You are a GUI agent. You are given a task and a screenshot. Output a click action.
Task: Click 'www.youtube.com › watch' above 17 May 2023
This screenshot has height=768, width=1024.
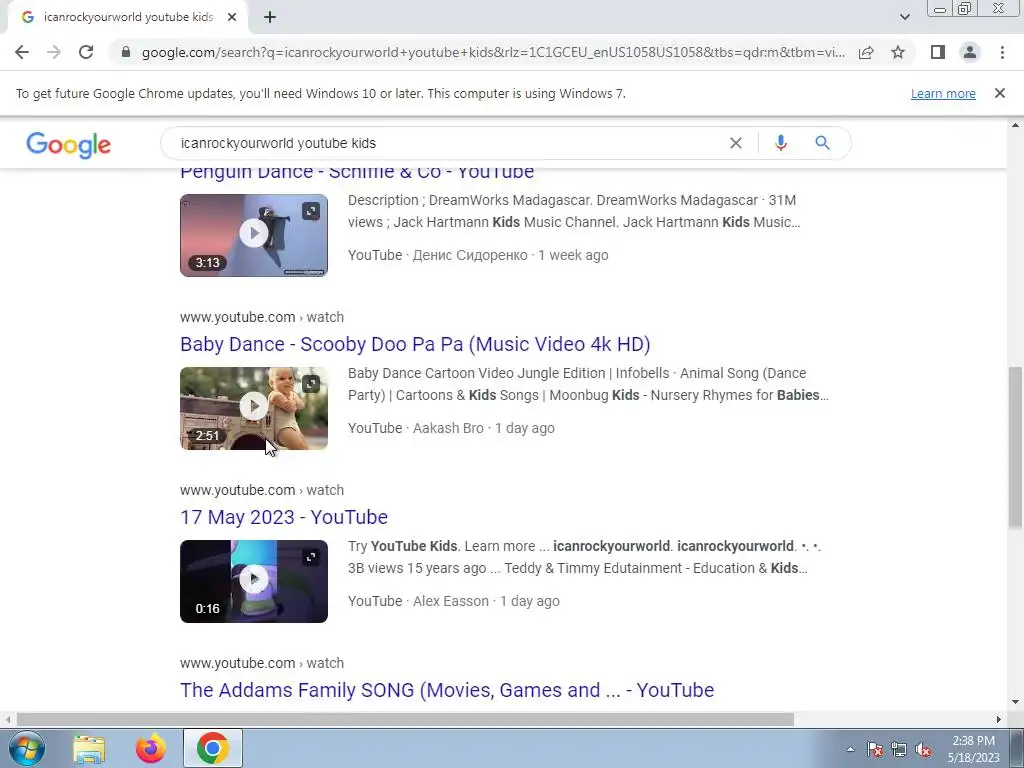(x=262, y=490)
